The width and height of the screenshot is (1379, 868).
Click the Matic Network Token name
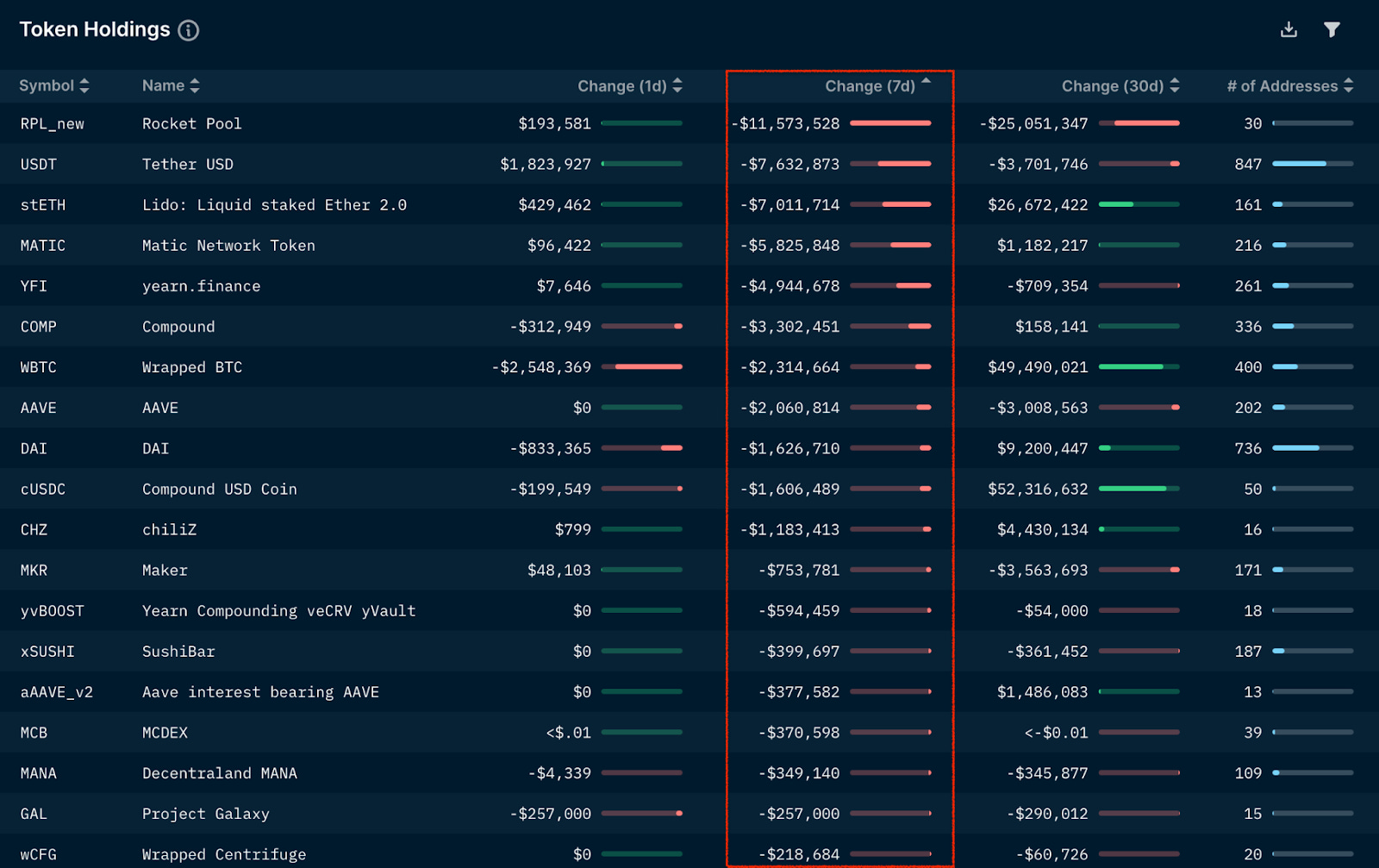coord(228,246)
